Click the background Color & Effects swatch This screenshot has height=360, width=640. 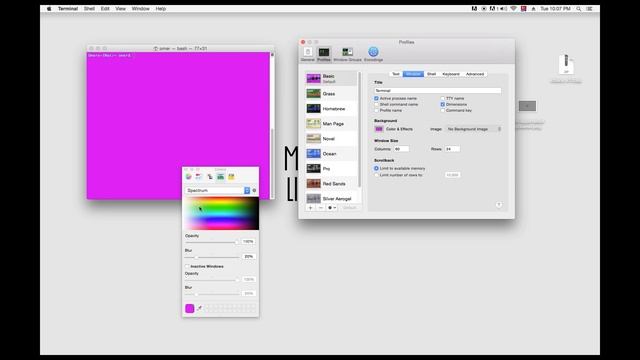point(379,129)
